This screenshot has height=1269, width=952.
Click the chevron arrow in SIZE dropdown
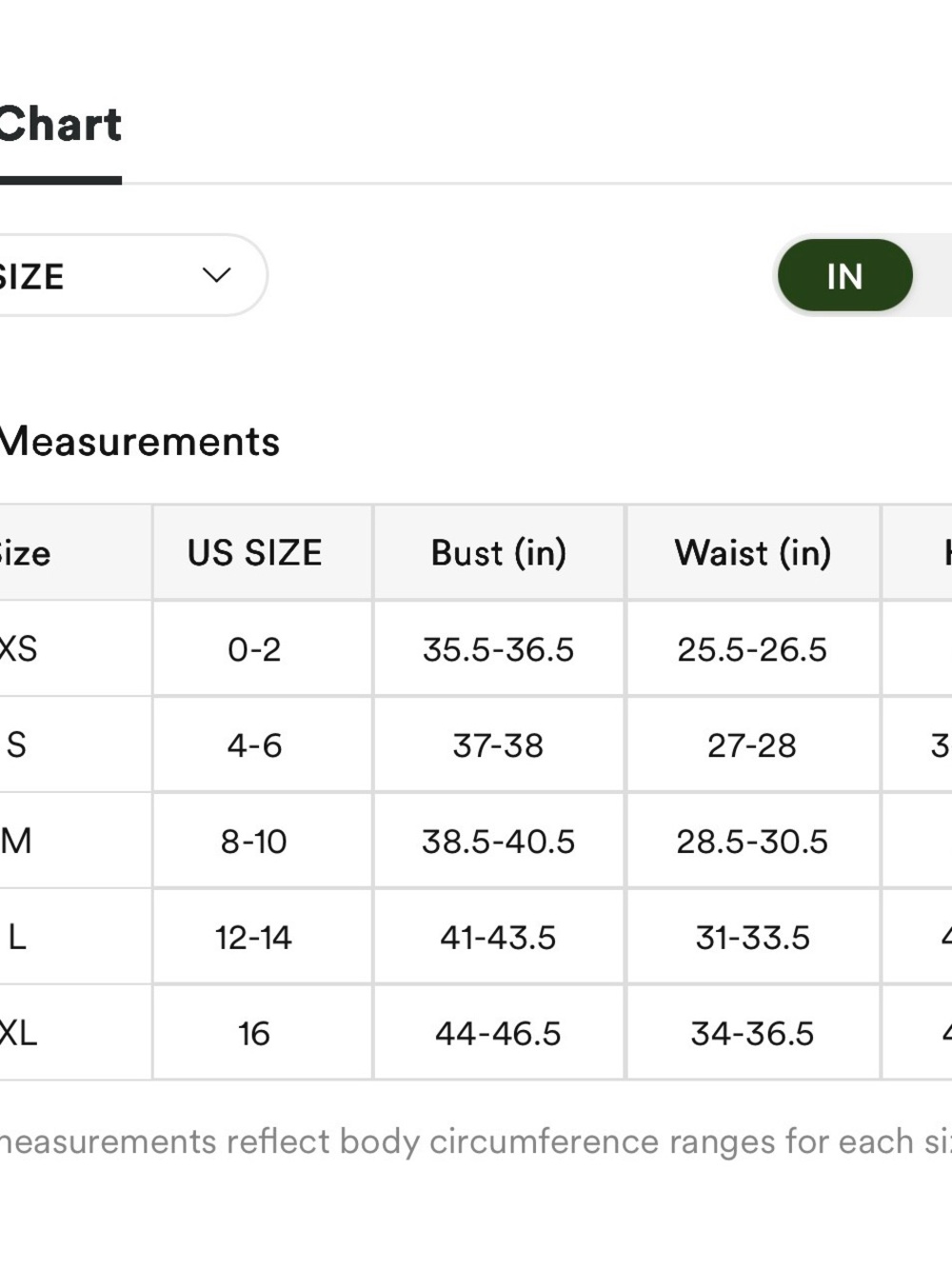pyautogui.click(x=217, y=275)
